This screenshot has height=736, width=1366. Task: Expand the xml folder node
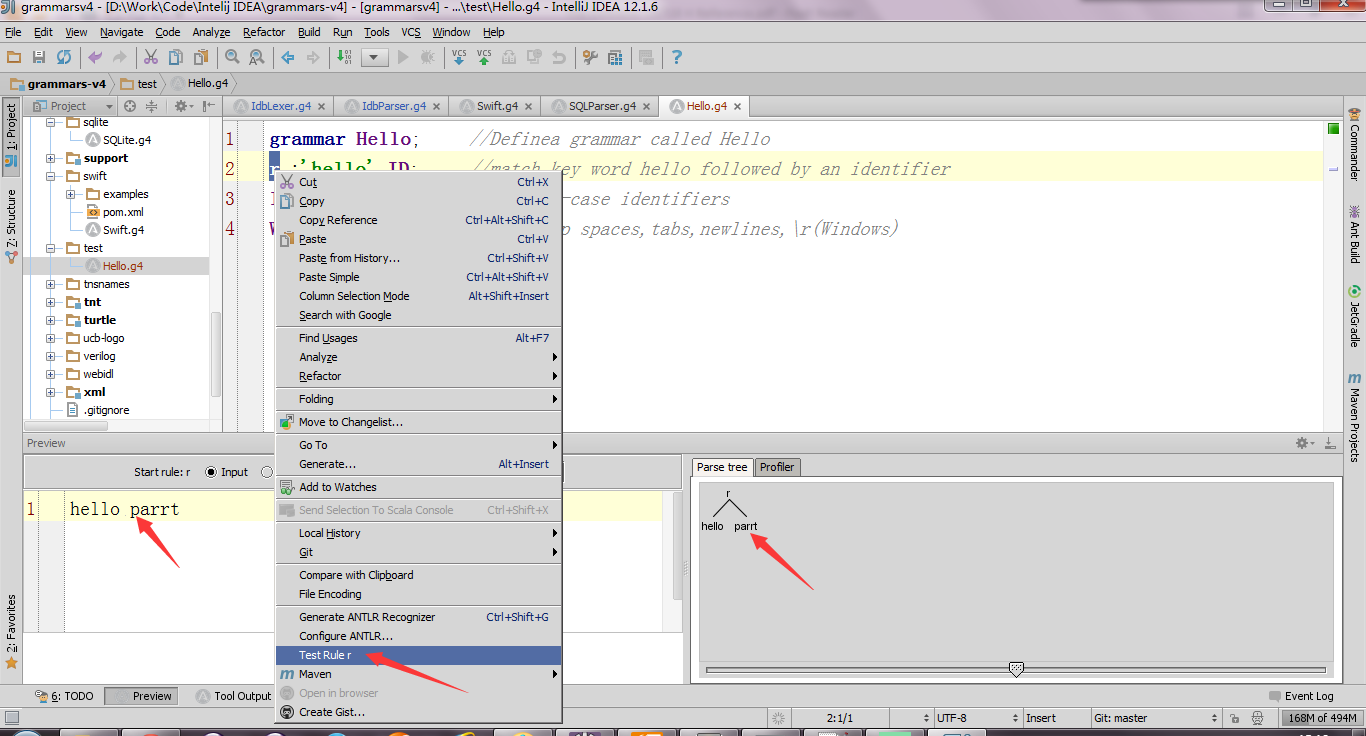pos(50,392)
